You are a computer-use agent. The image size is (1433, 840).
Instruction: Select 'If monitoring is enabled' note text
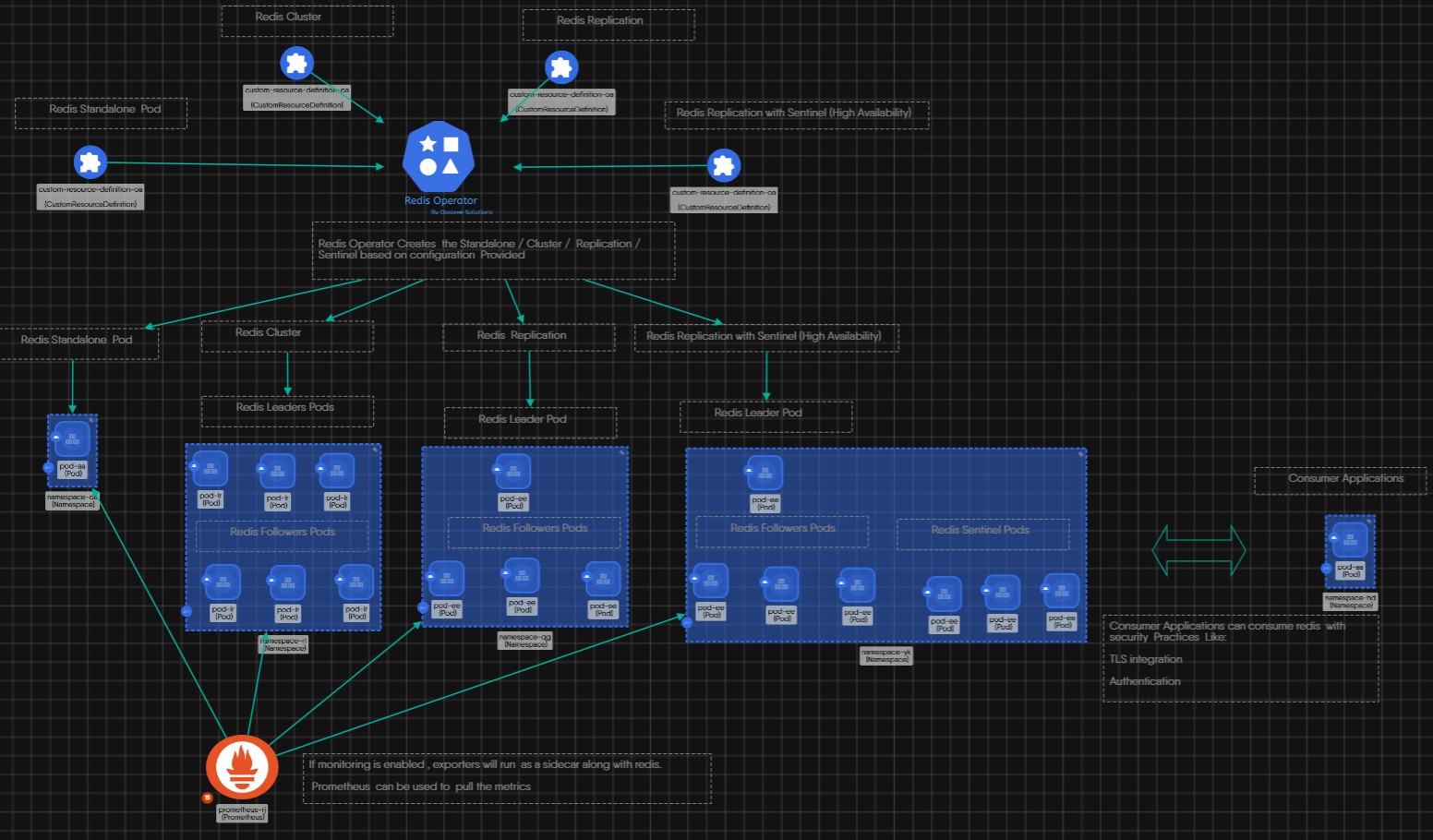pos(486,764)
